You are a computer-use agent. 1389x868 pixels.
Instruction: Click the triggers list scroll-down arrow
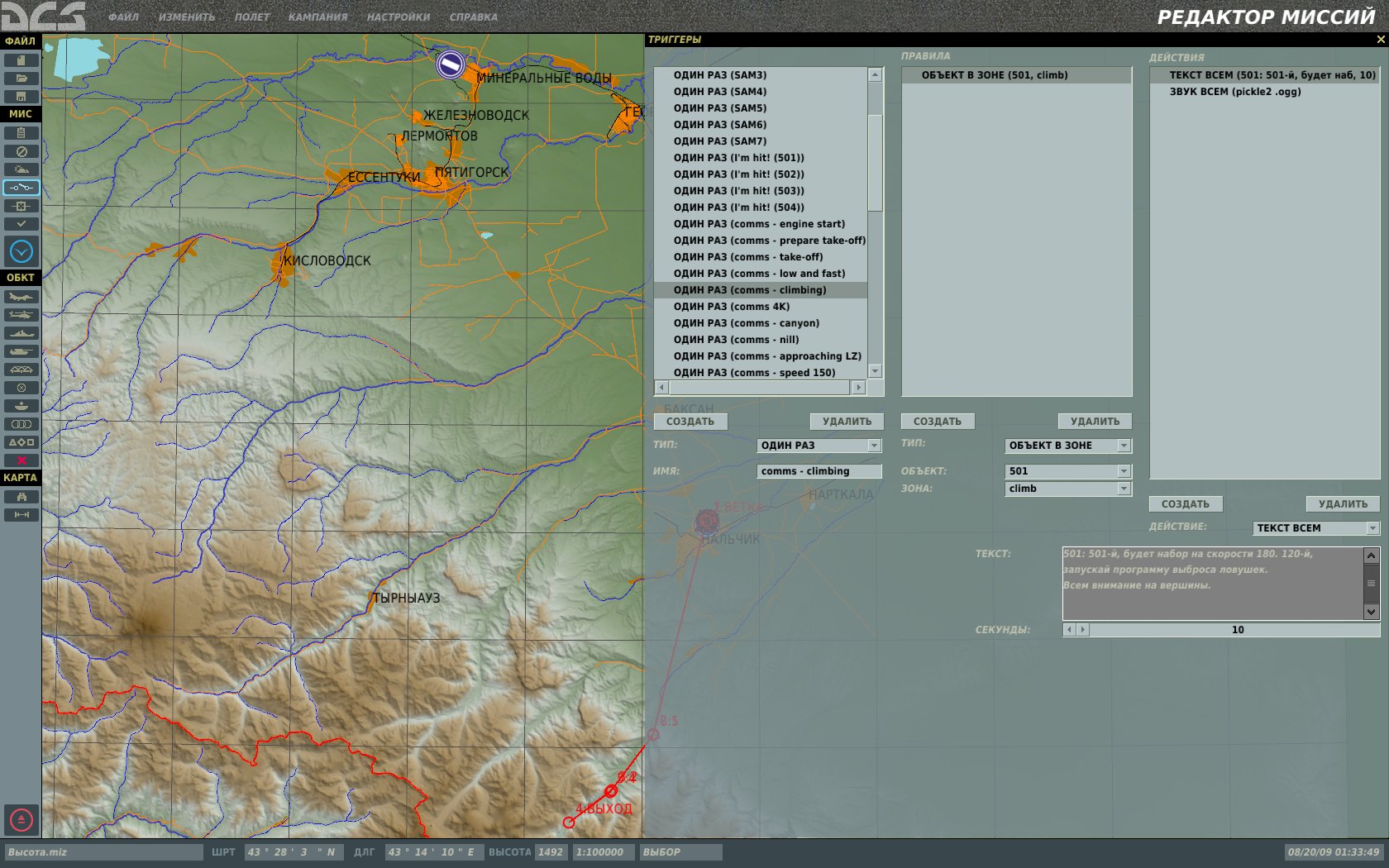(876, 372)
